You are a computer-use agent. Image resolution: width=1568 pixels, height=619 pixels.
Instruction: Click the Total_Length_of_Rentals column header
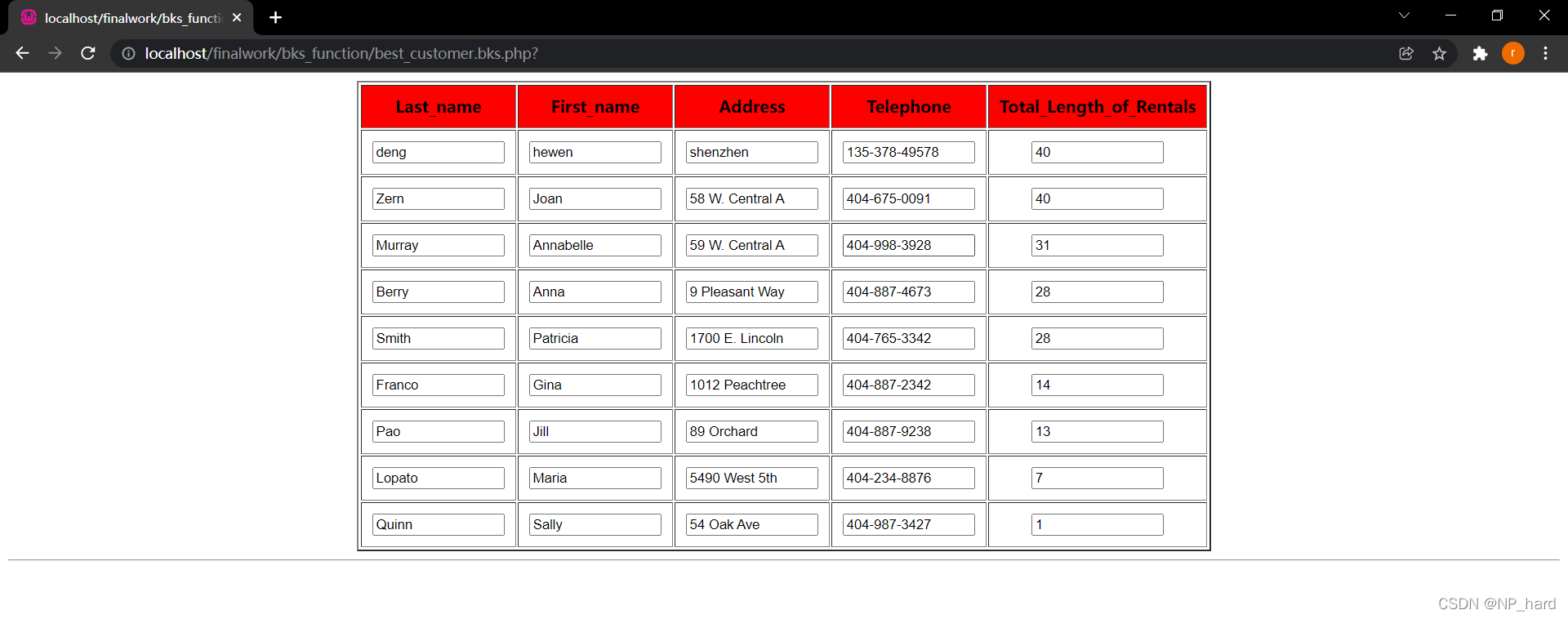1098,107
